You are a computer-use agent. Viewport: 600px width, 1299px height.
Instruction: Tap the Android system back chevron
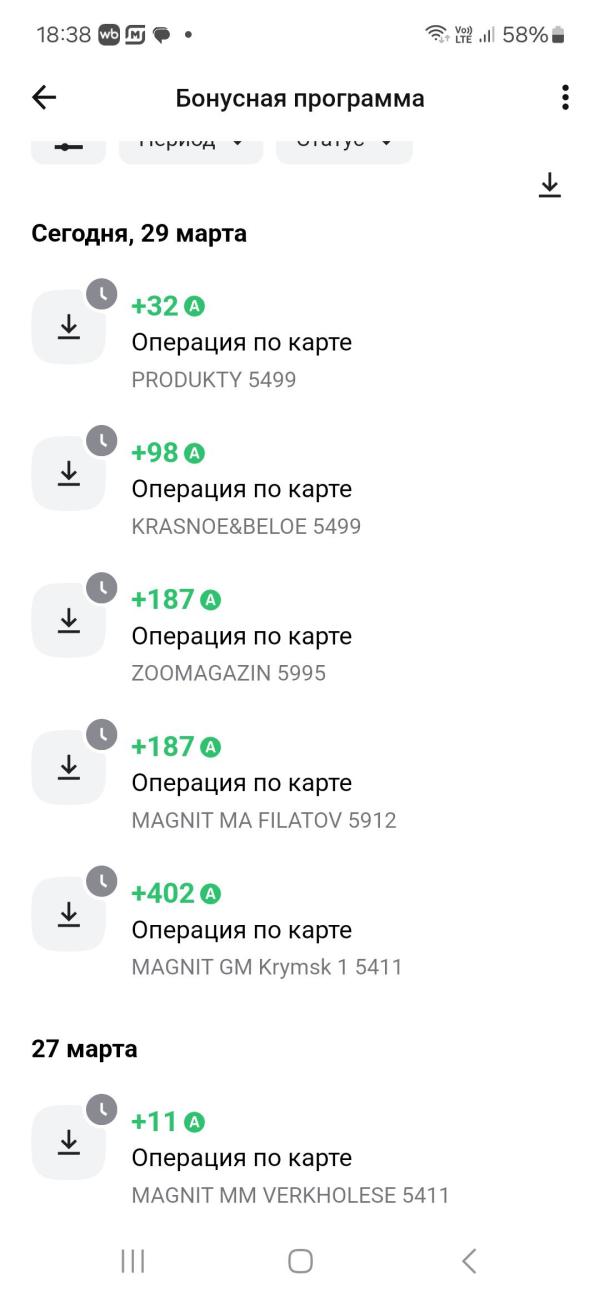coord(468,1261)
